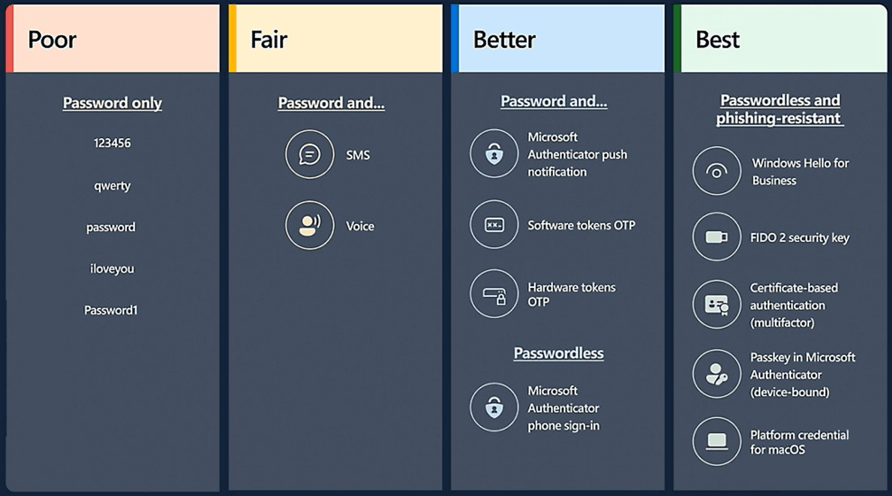Select the Certificate-based authentication icon

717,305
